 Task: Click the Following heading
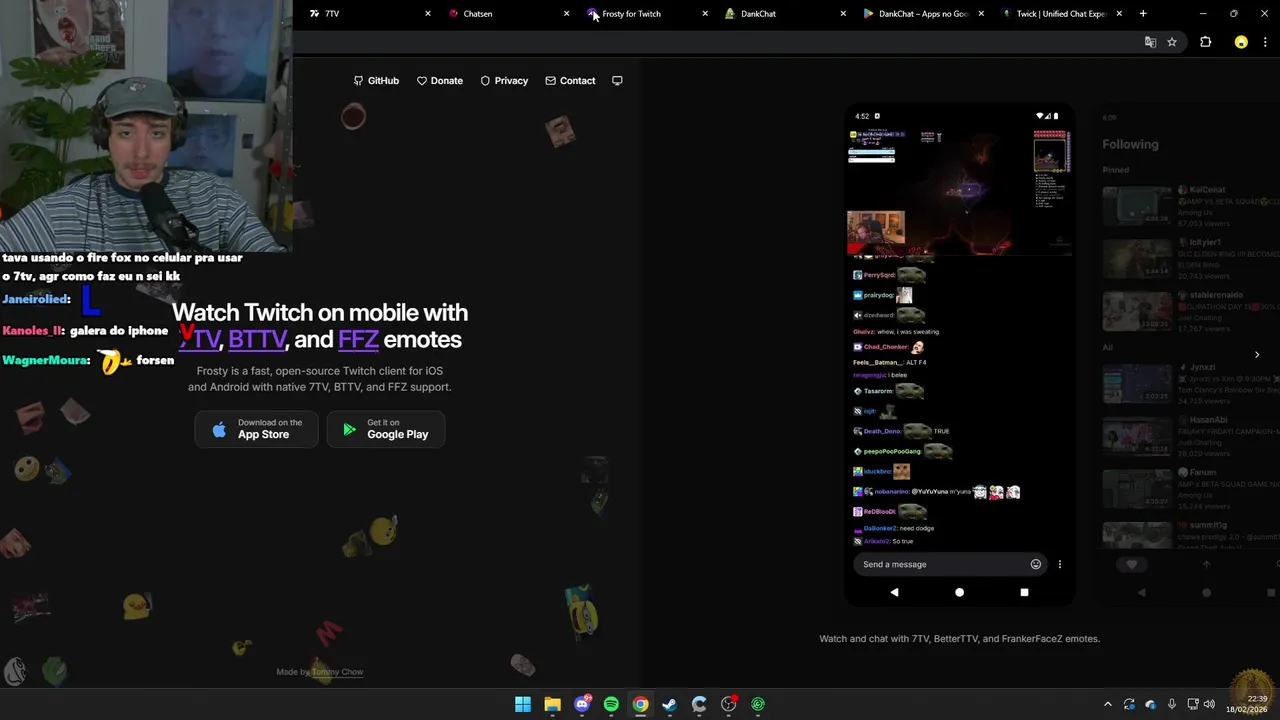point(1130,144)
